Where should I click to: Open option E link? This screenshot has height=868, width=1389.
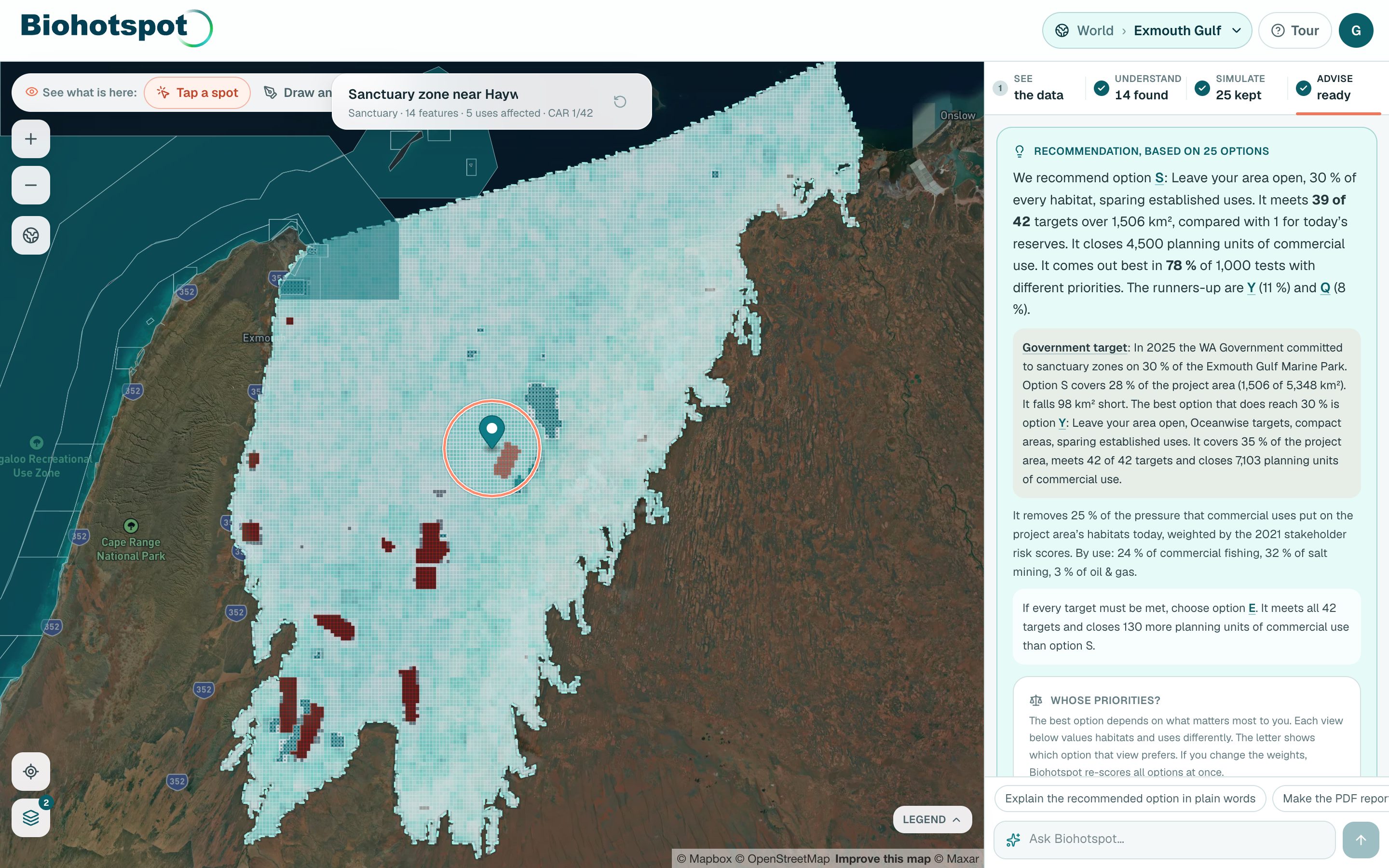[1252, 608]
